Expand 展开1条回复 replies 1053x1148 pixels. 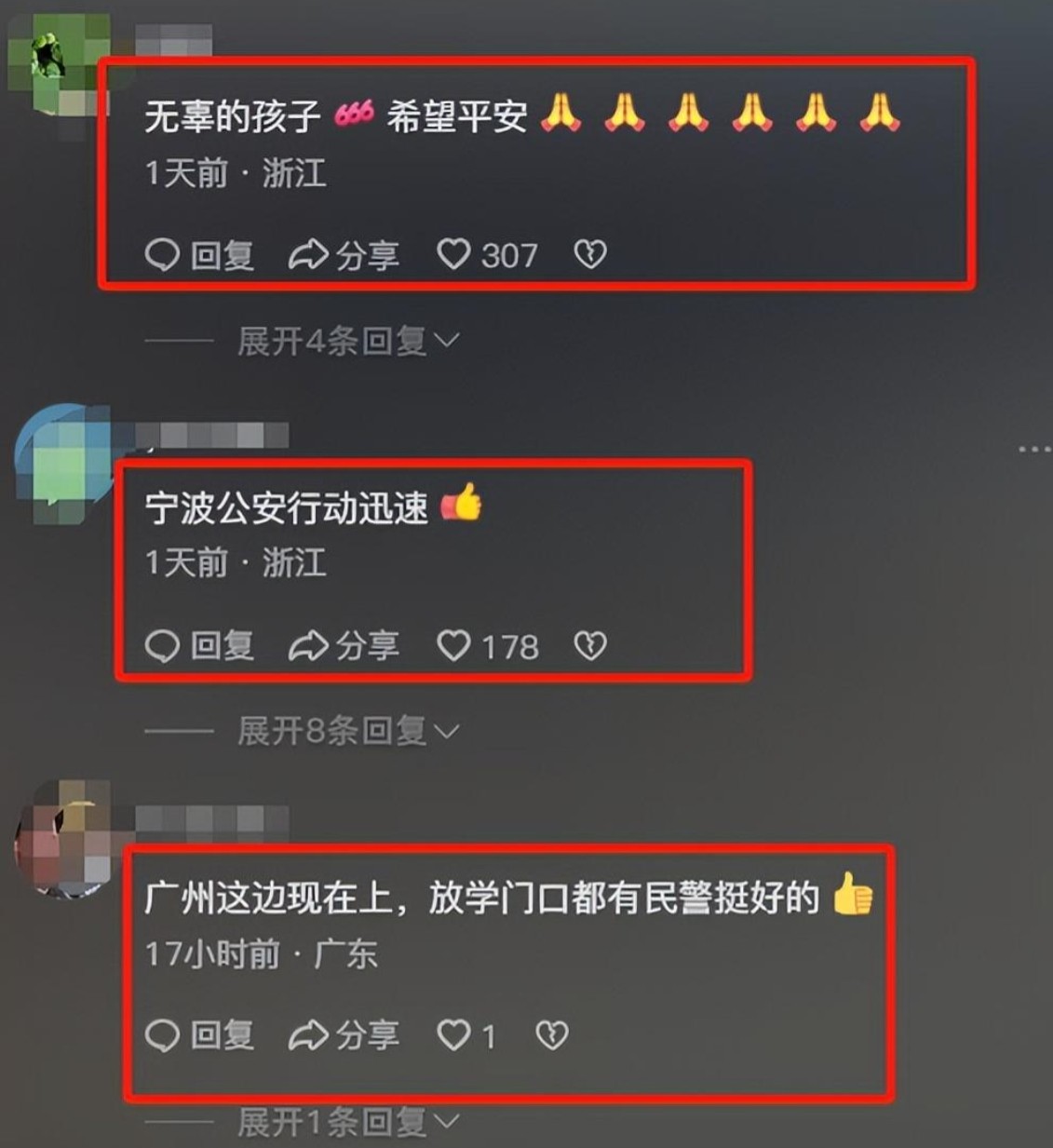click(348, 1122)
